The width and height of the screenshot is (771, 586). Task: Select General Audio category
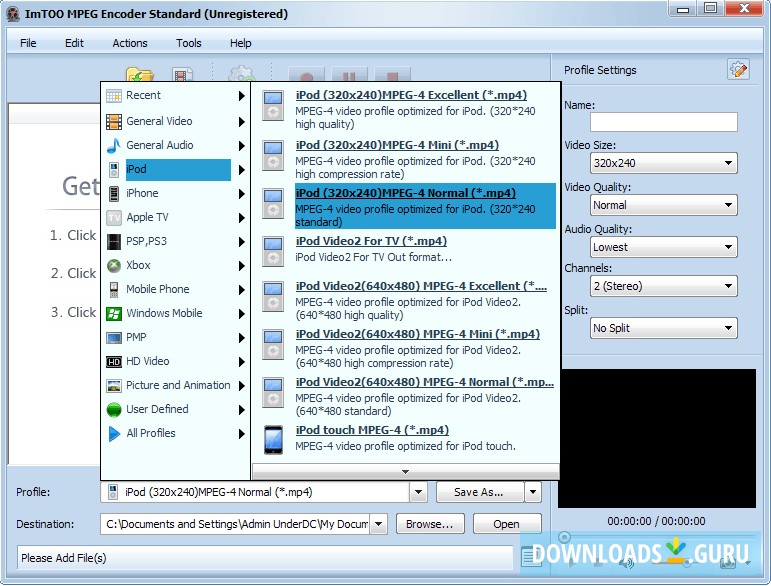159,146
